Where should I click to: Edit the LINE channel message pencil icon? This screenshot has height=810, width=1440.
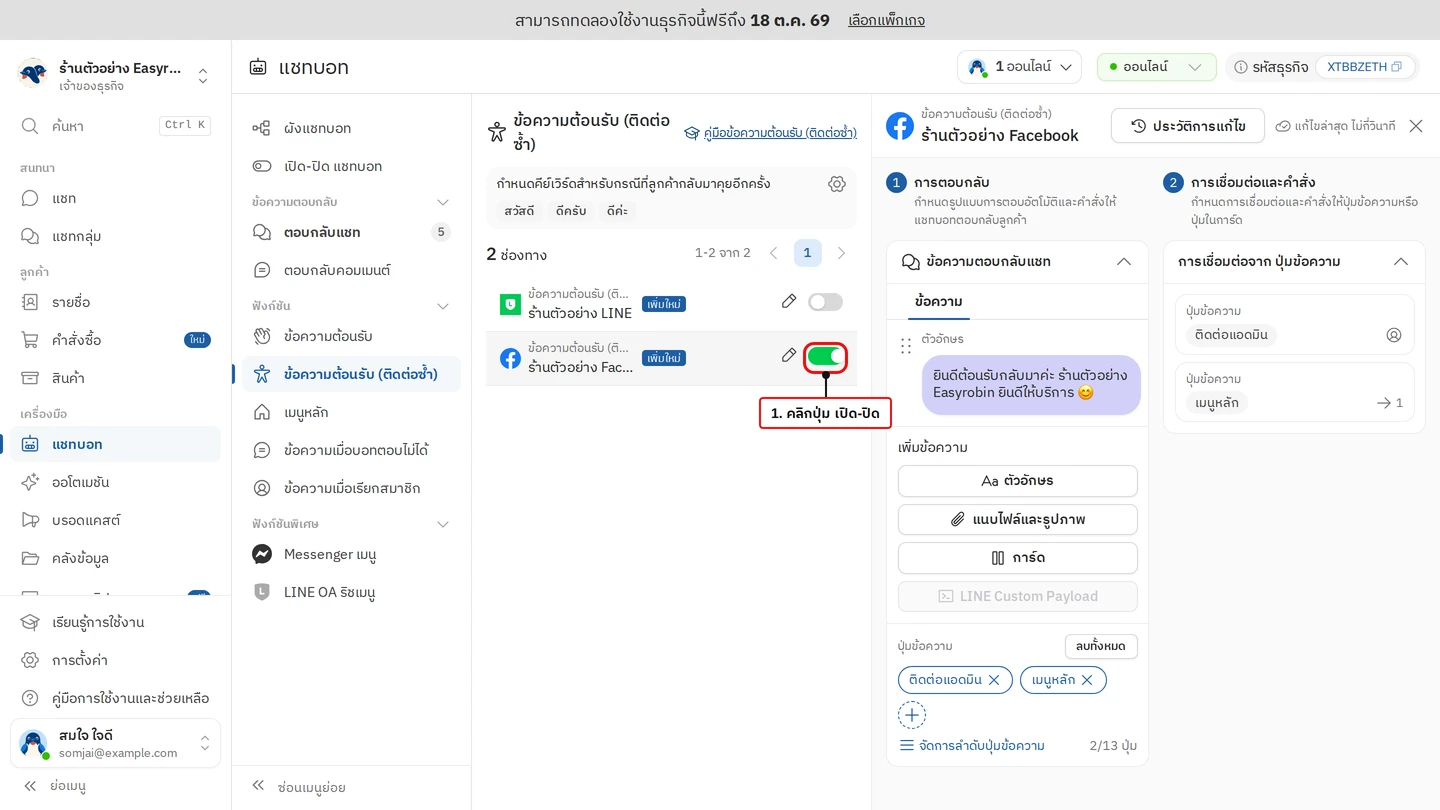point(789,301)
